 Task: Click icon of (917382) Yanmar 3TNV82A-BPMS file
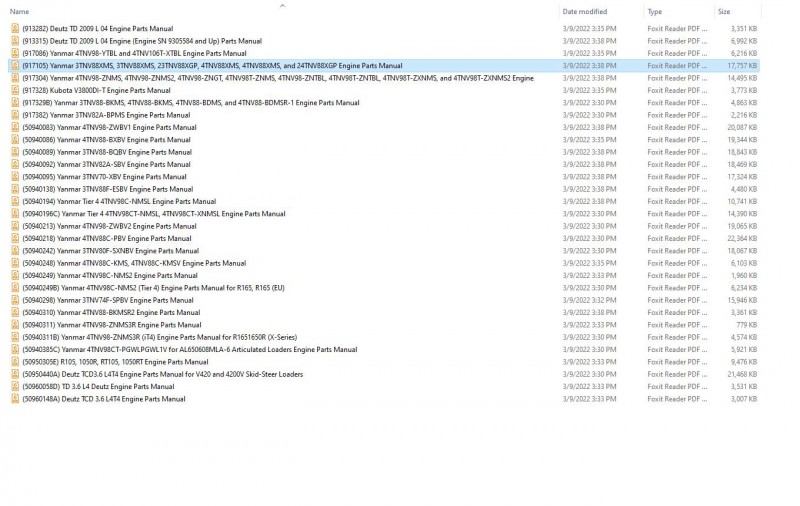coord(15,115)
